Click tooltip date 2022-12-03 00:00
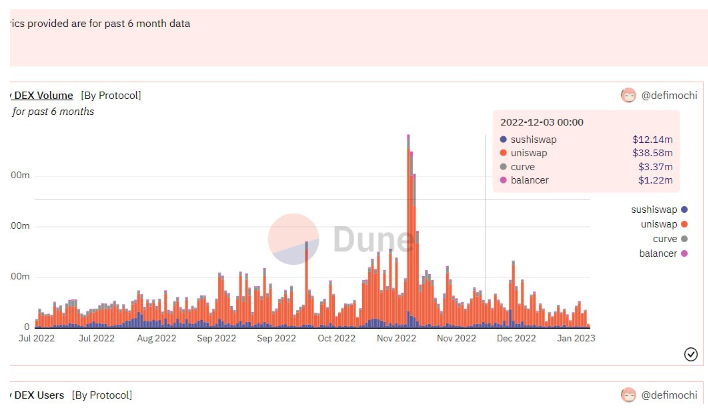The width and height of the screenshot is (708, 418). tap(541, 122)
